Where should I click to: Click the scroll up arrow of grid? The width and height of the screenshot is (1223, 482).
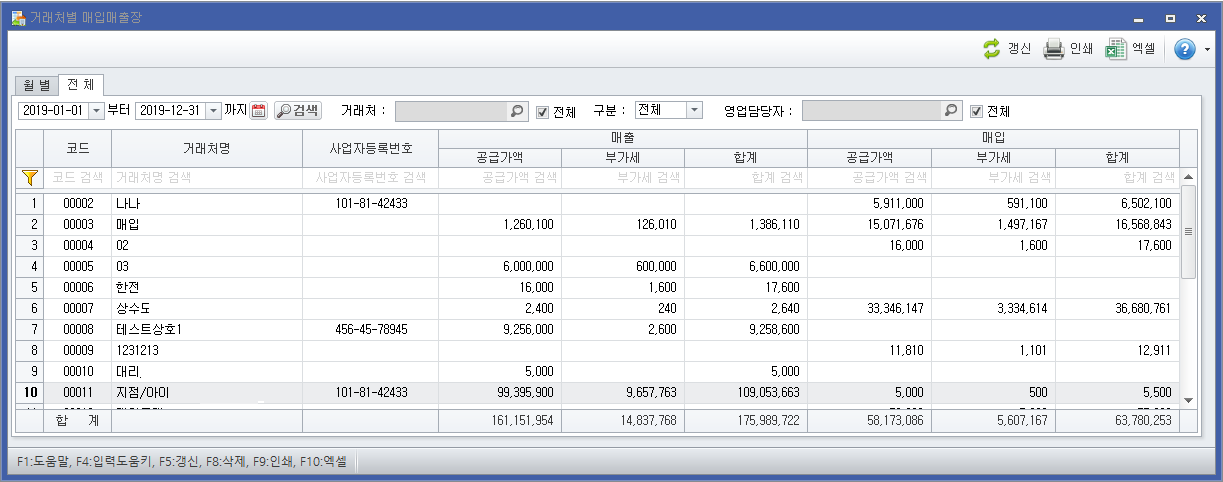coord(1188,177)
